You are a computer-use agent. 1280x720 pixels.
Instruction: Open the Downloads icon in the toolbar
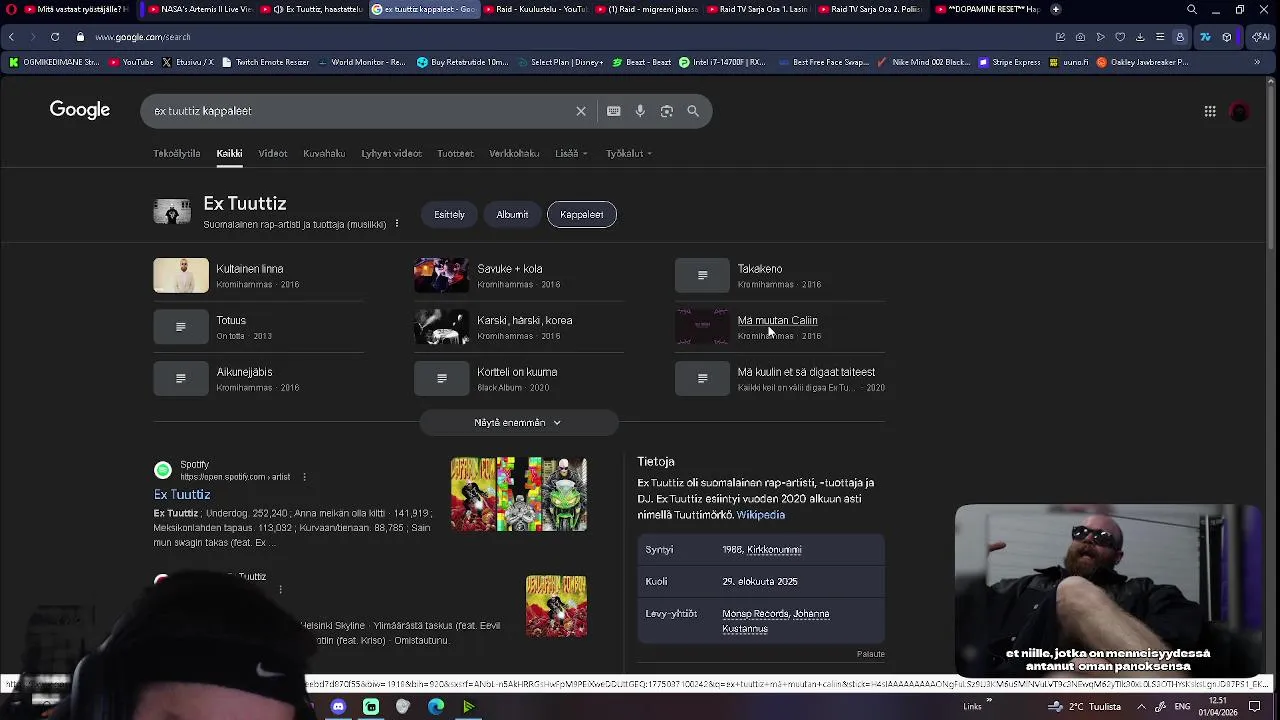point(1140,37)
